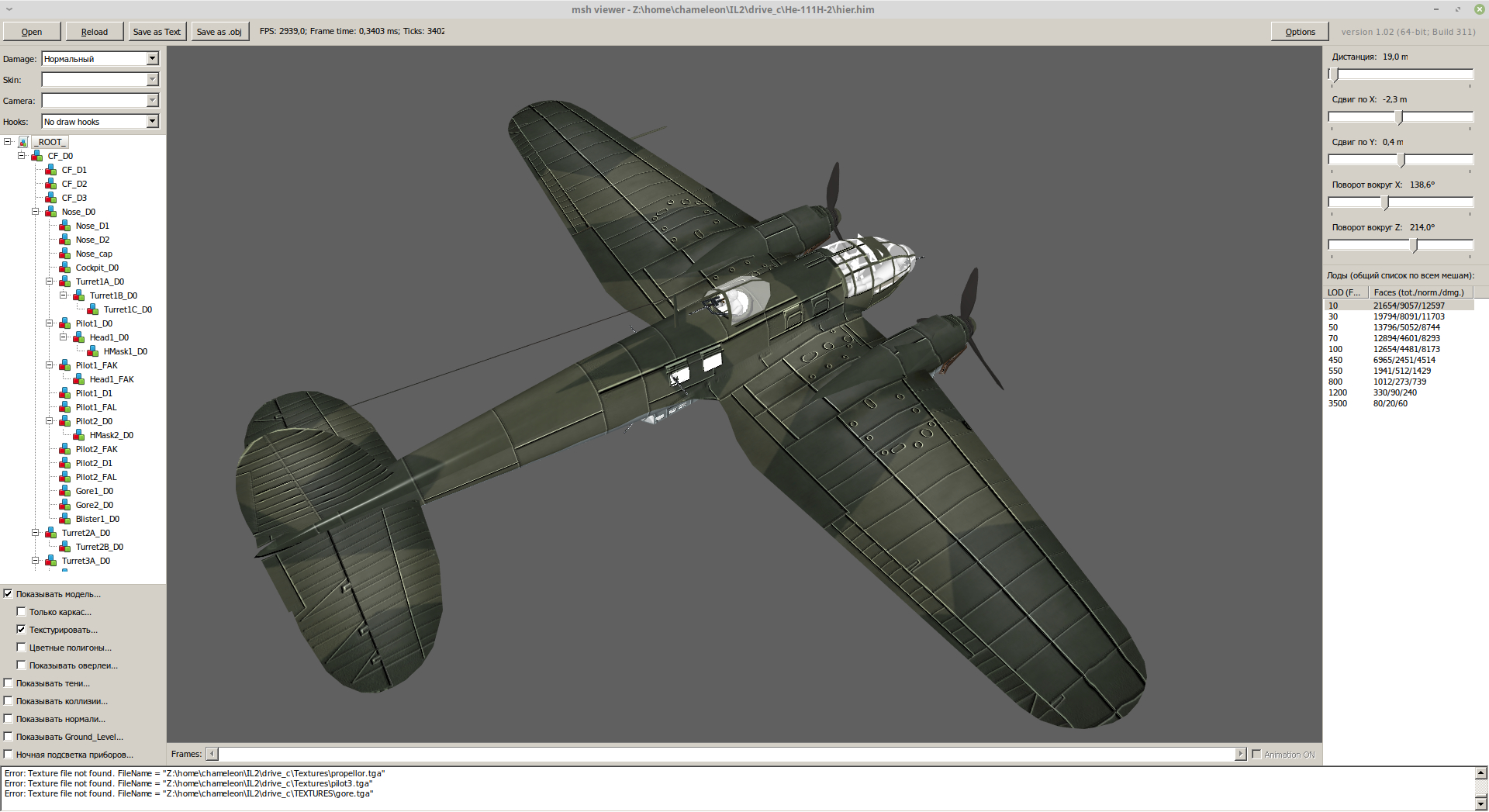This screenshot has width=1489, height=812.
Task: Open the Options dialog
Action: click(1300, 32)
